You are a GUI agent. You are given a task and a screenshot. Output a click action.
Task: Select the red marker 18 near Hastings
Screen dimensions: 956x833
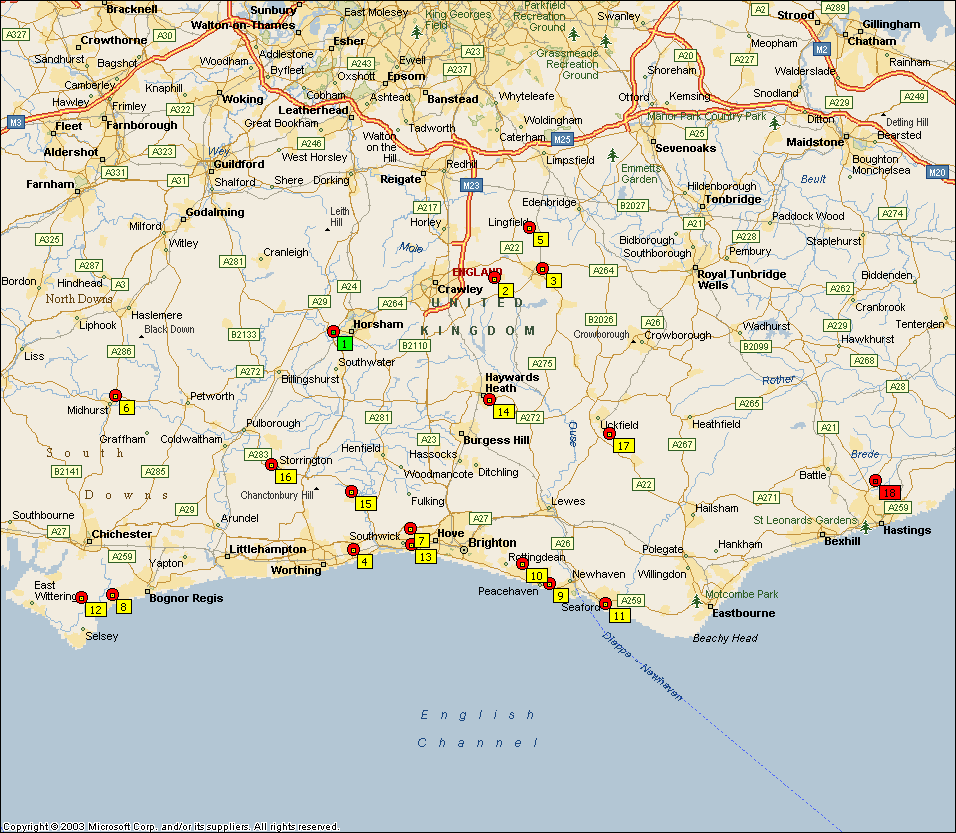[889, 492]
